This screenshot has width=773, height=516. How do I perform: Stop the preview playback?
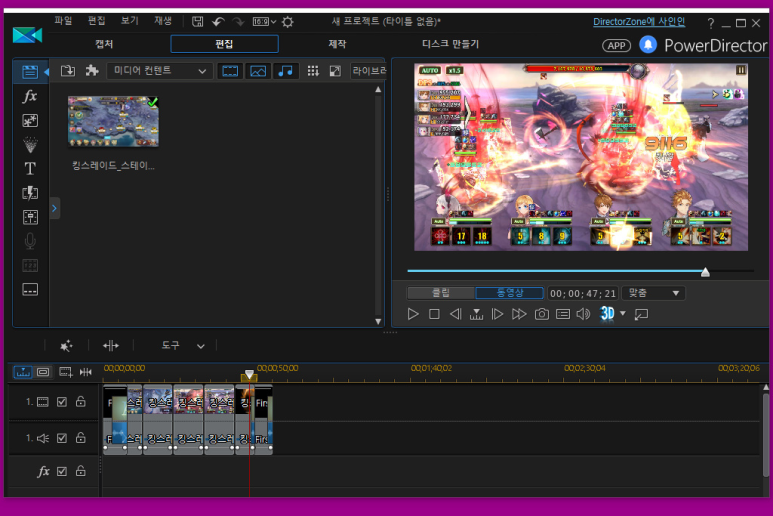[434, 314]
